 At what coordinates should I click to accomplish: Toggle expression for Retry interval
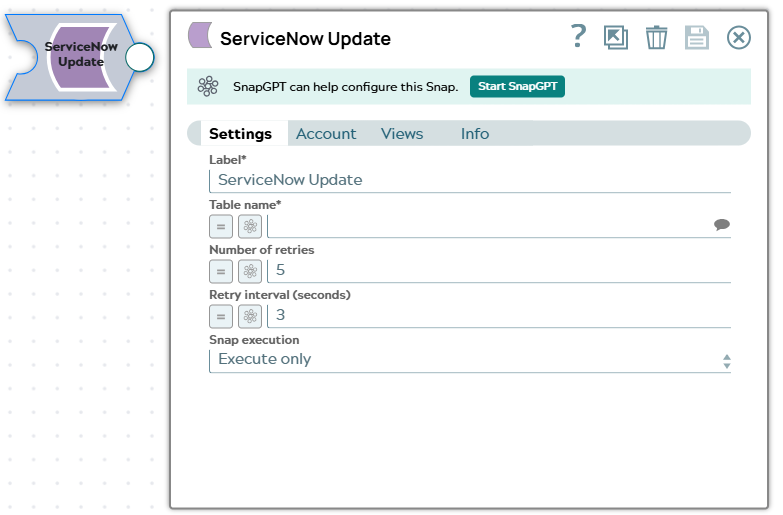[221, 317]
